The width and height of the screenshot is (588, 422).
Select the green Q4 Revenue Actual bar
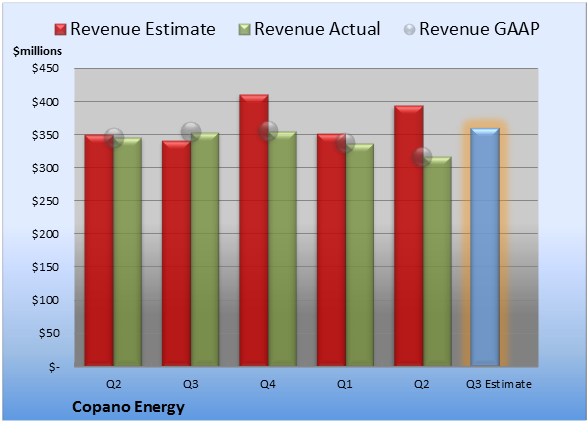282,249
